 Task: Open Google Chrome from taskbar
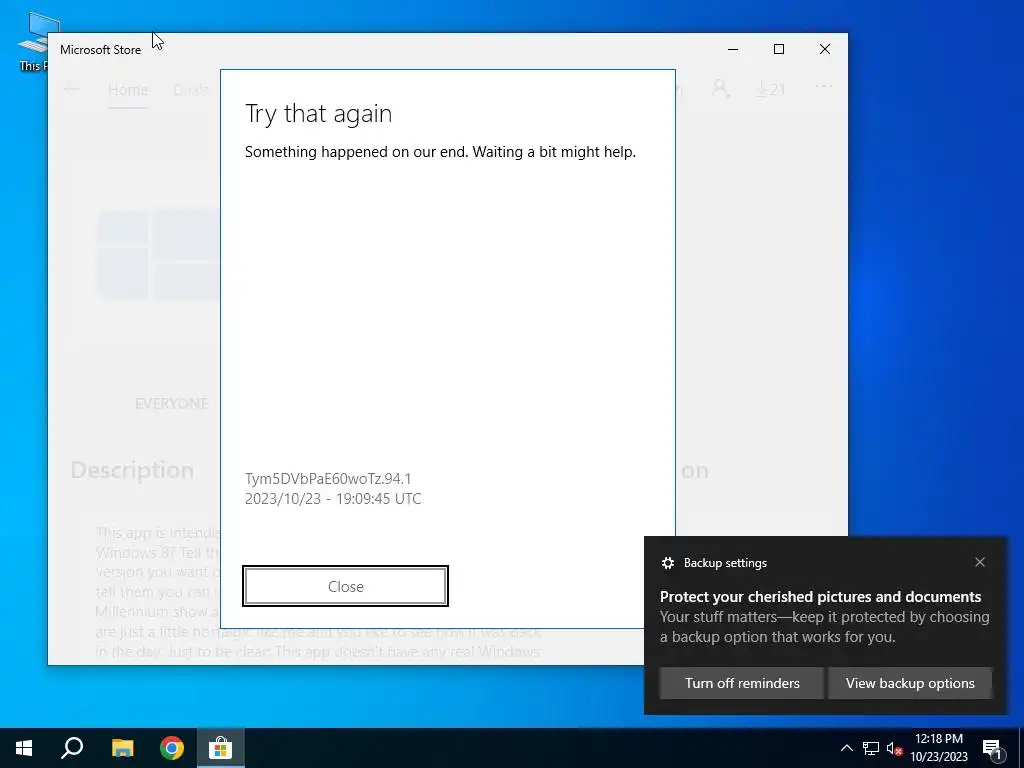click(x=172, y=748)
